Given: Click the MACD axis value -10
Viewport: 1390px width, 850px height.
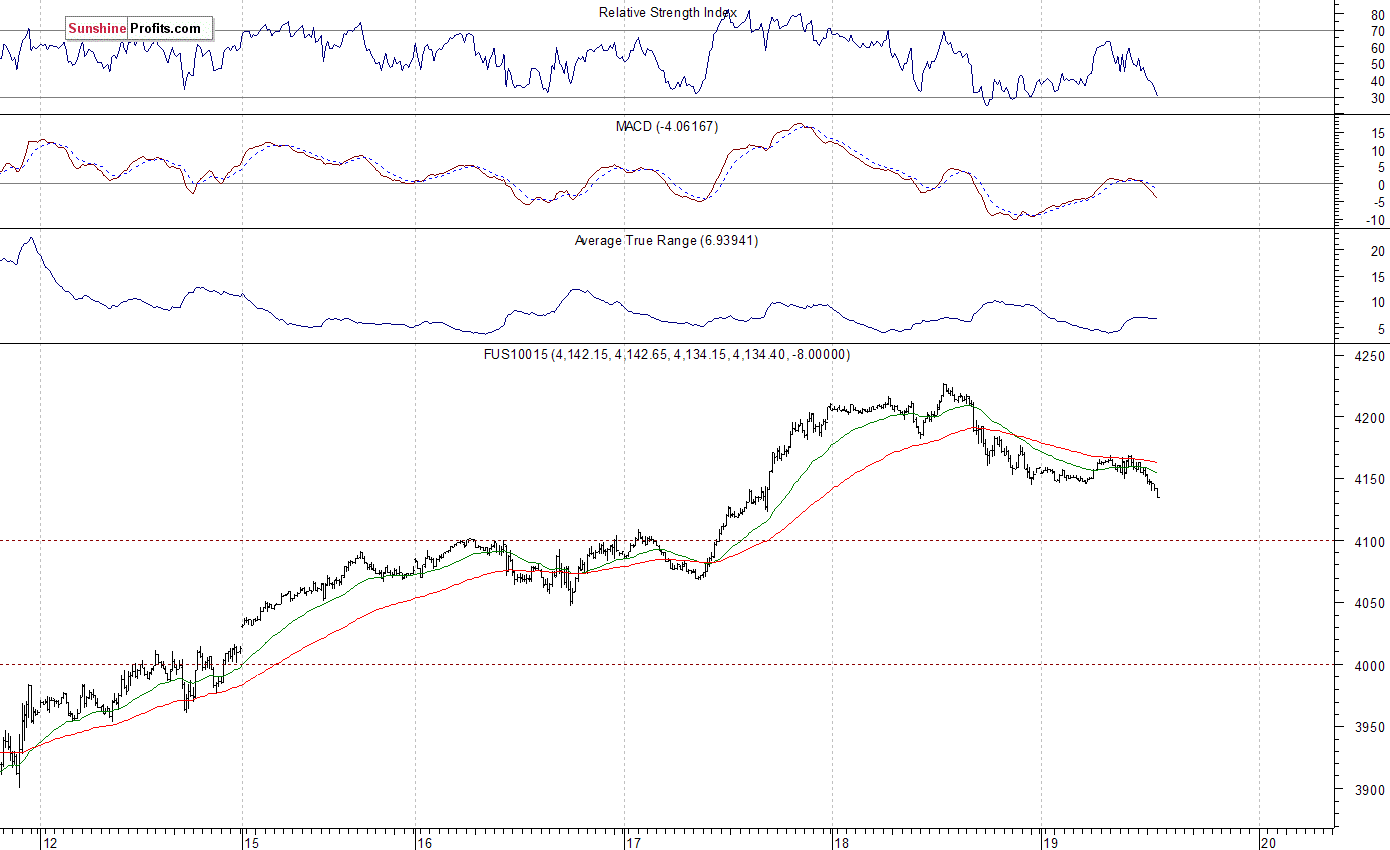Looking at the screenshot, I should 1375,220.
